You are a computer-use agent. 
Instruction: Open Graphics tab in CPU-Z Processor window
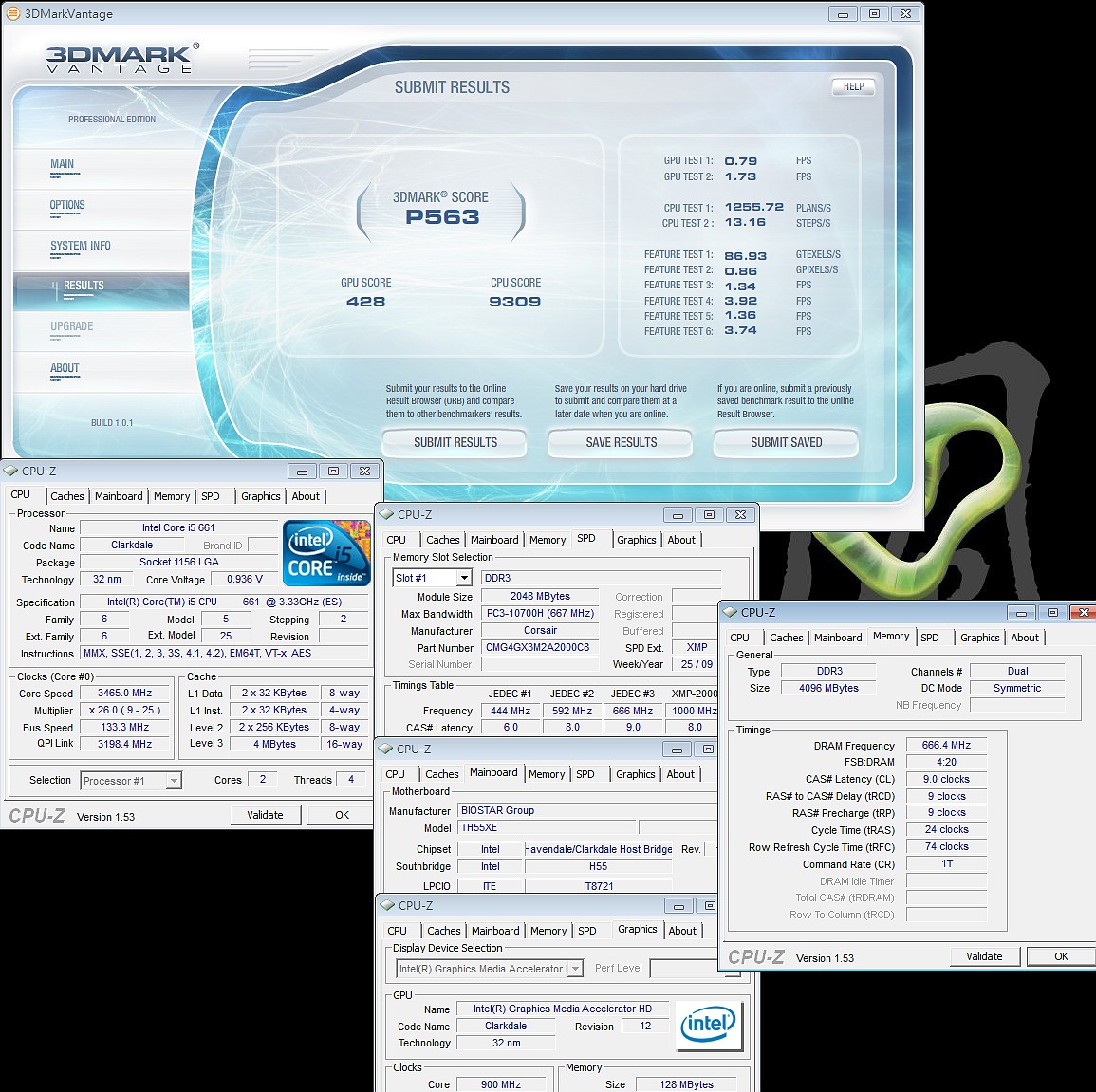click(x=261, y=496)
